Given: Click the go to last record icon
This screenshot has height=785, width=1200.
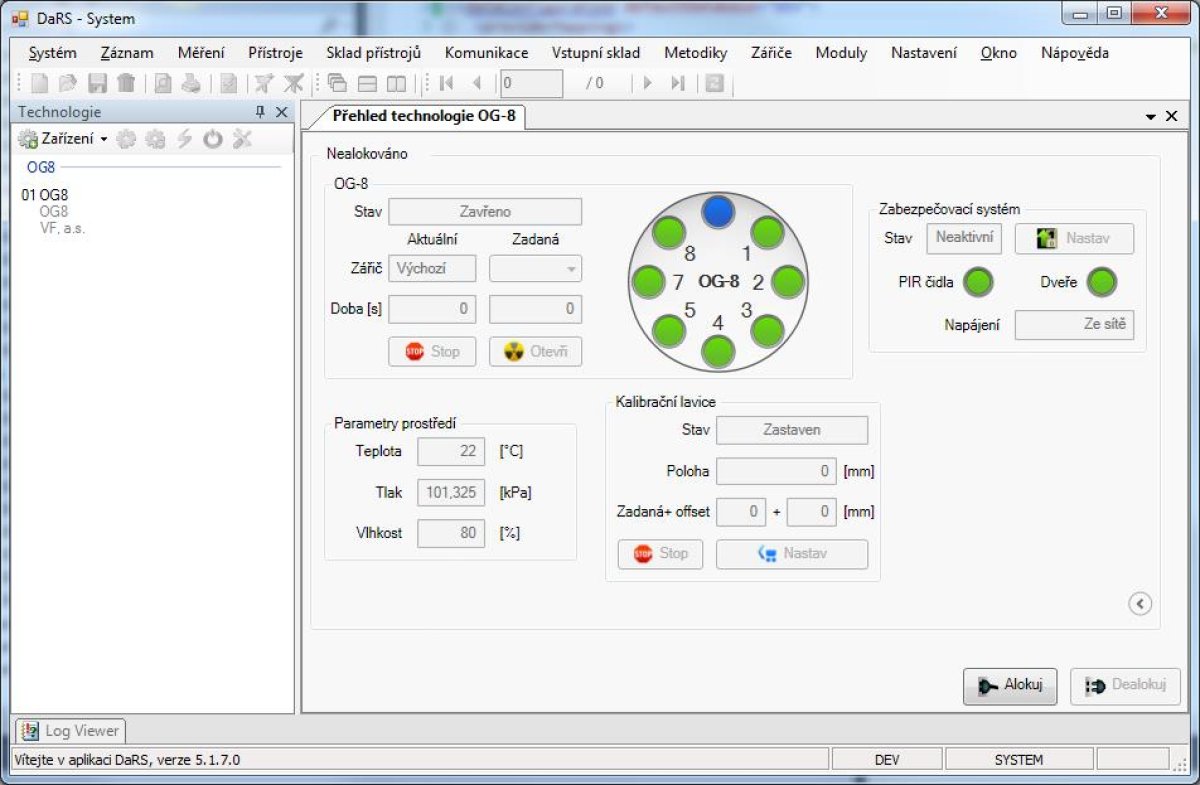Looking at the screenshot, I should [x=678, y=84].
